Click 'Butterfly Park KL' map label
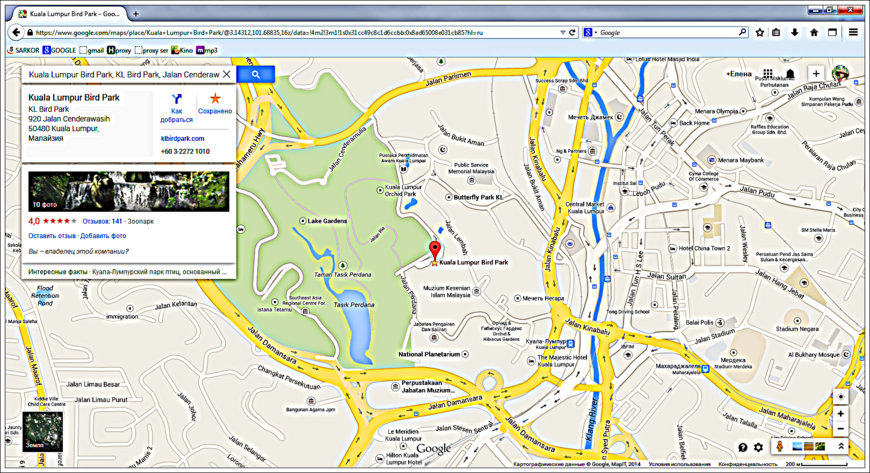The width and height of the screenshot is (870, 473). [478, 197]
